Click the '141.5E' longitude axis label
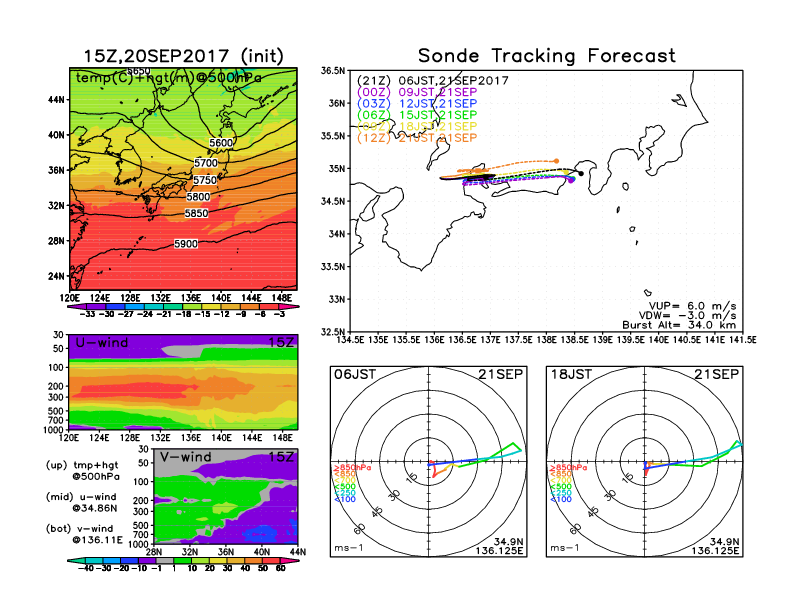792x612 pixels. pyautogui.click(x=743, y=340)
